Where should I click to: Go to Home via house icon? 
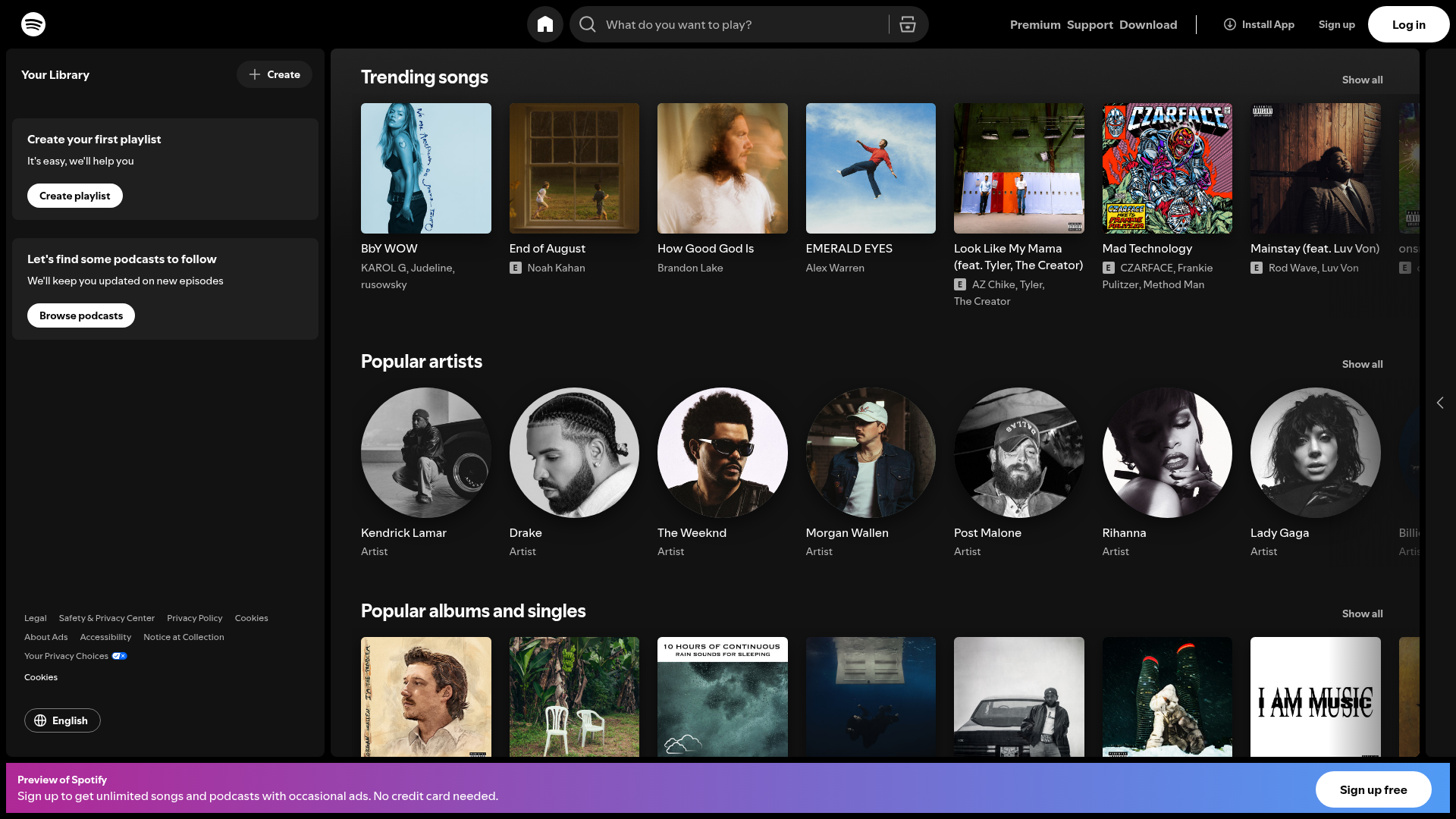pos(545,24)
